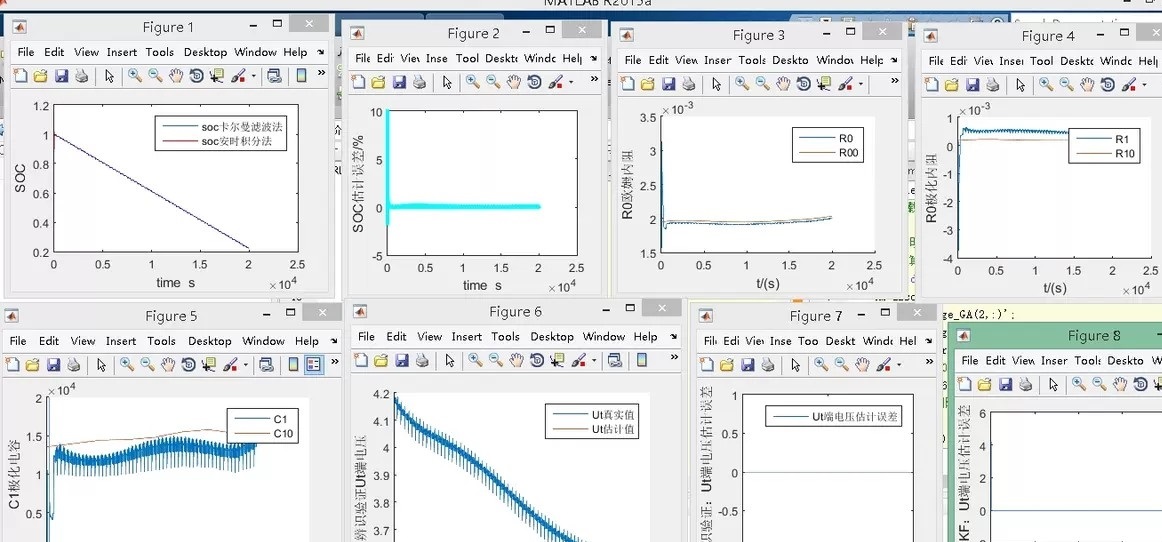Expand Brush dropdown arrow in Figure 7
The image size is (1162, 542).
pos(898,365)
